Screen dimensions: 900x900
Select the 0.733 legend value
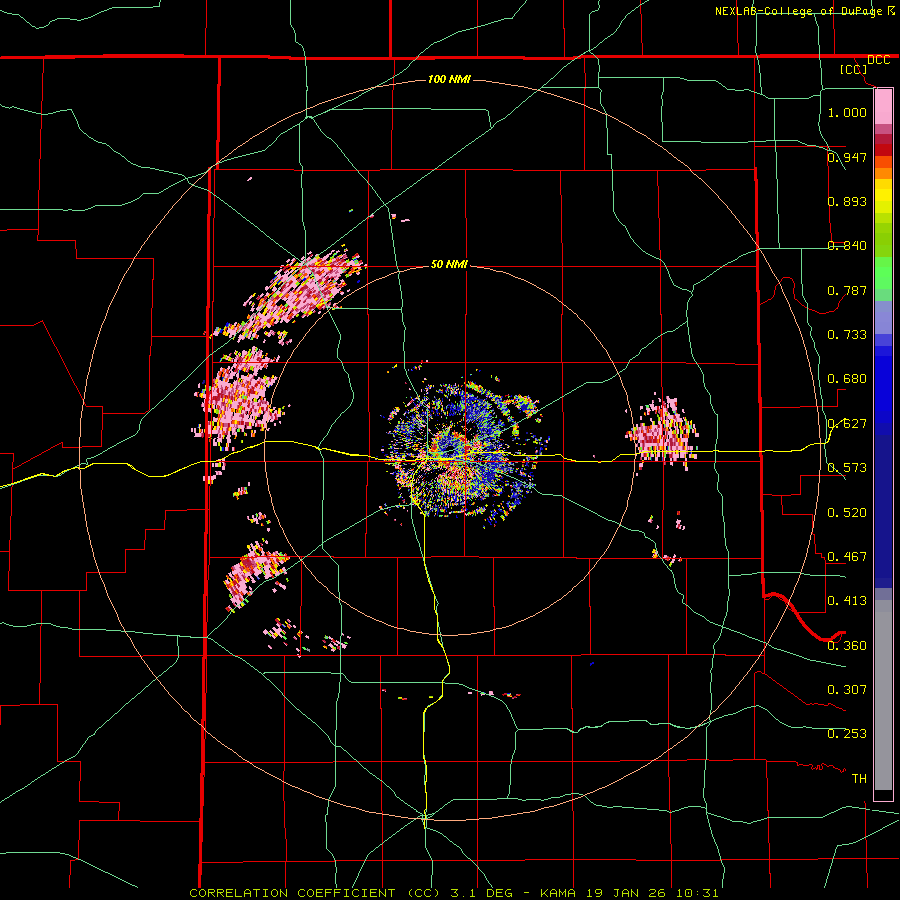tap(847, 335)
